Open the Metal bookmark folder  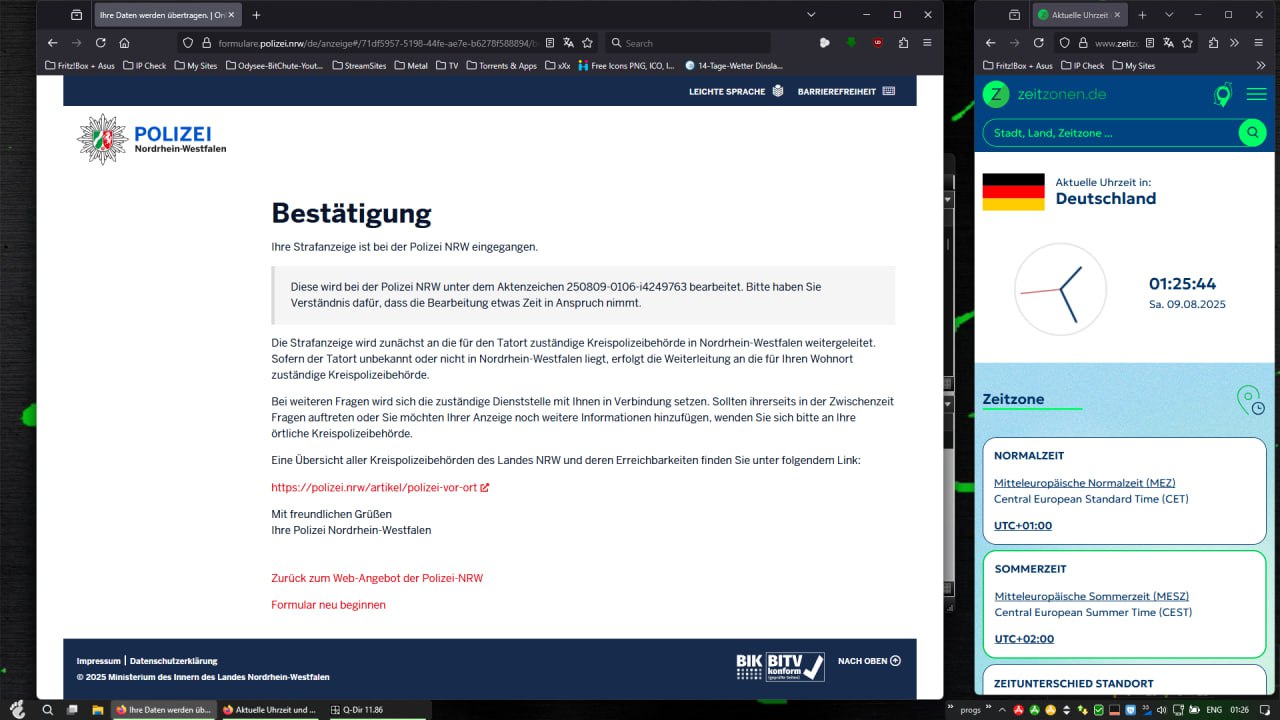[410, 66]
